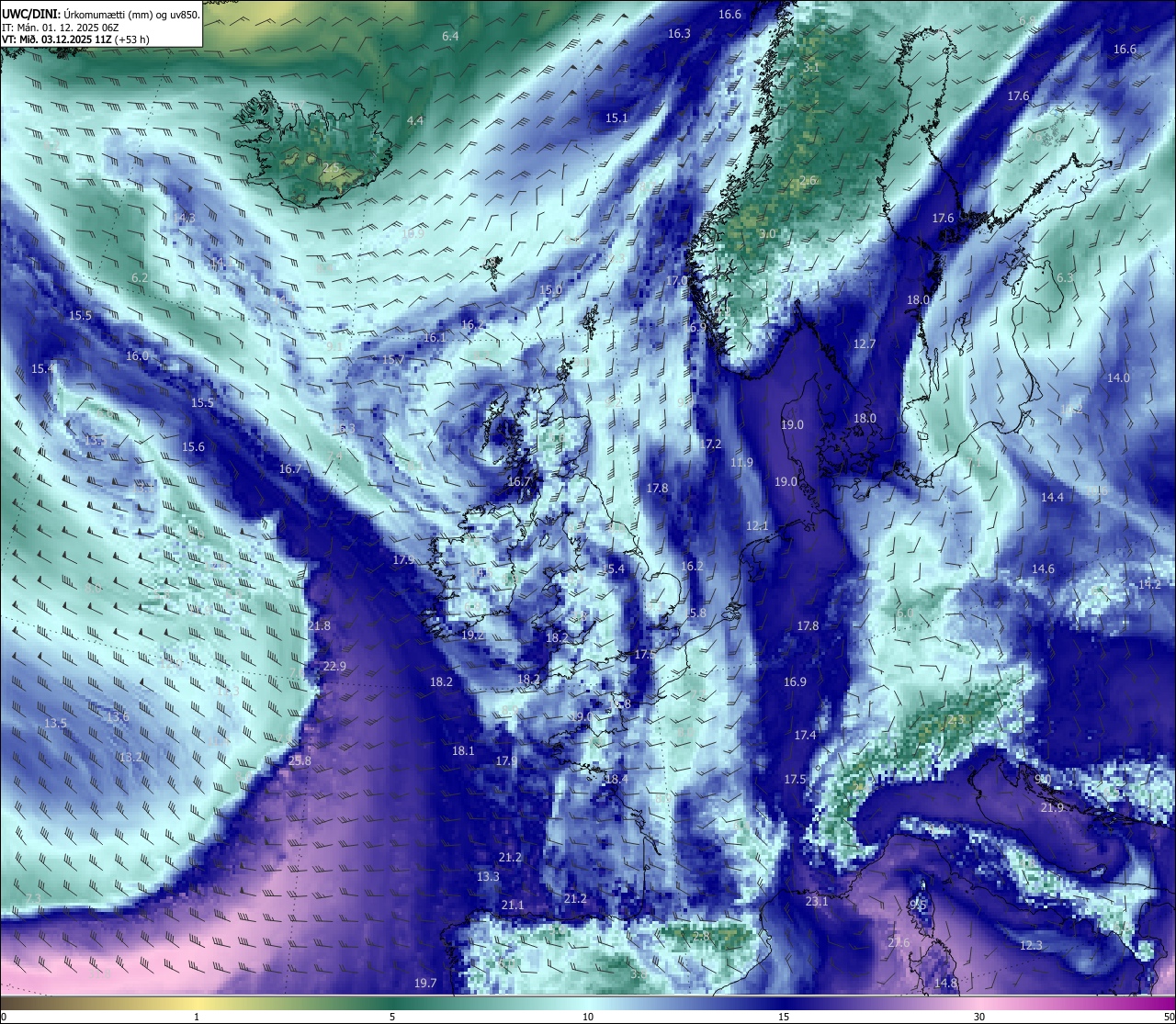
Task: Click the 4.4 value label near Iceland
Action: (x=415, y=120)
